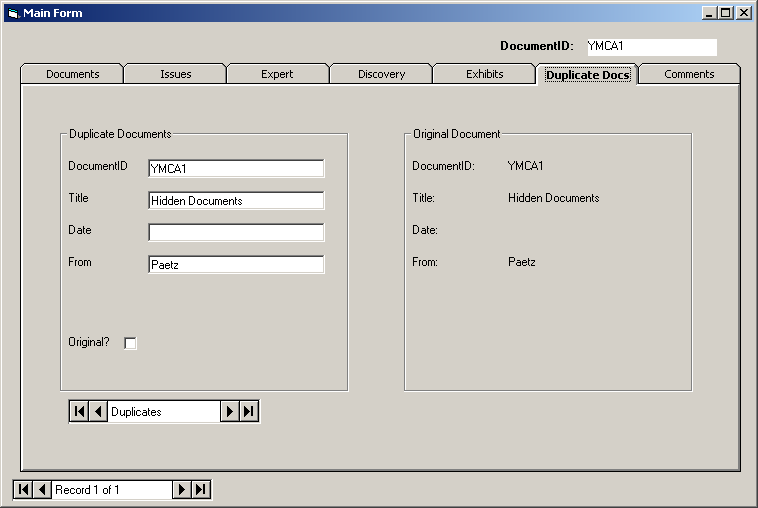Click the empty Date input field
Image resolution: width=758 pixels, height=508 pixels.
pos(236,233)
